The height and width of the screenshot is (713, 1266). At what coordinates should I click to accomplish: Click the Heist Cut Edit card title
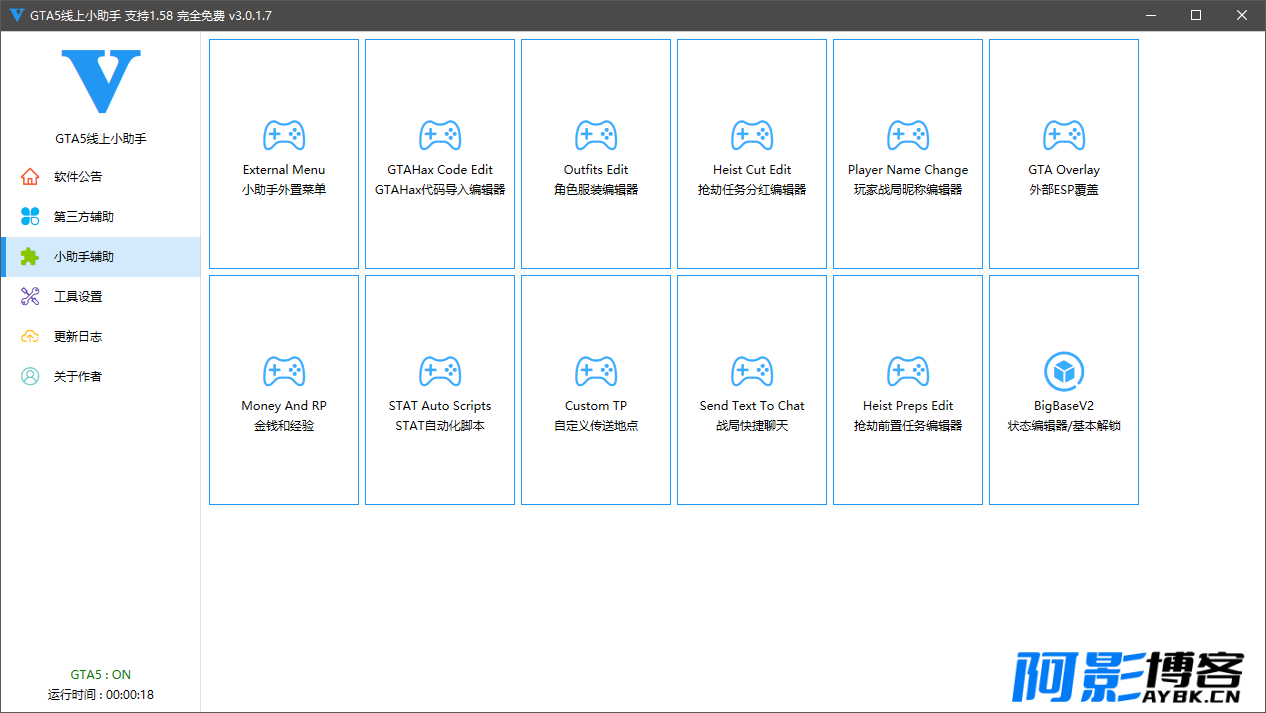tap(752, 170)
